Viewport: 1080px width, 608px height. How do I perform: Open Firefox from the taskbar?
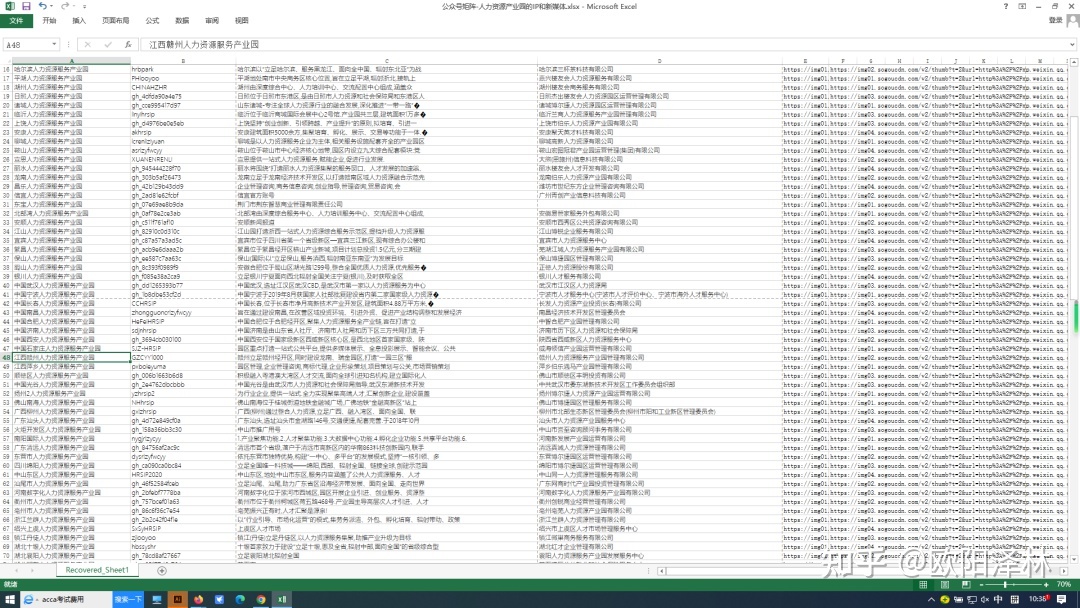(x=198, y=600)
